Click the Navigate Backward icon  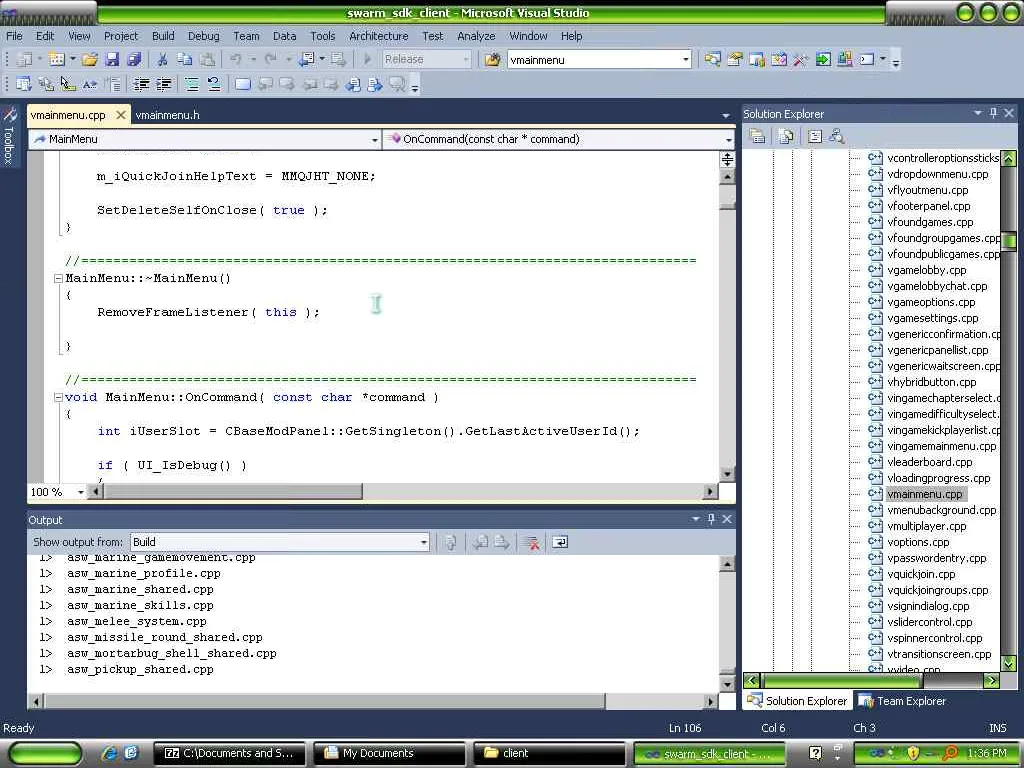[307, 59]
